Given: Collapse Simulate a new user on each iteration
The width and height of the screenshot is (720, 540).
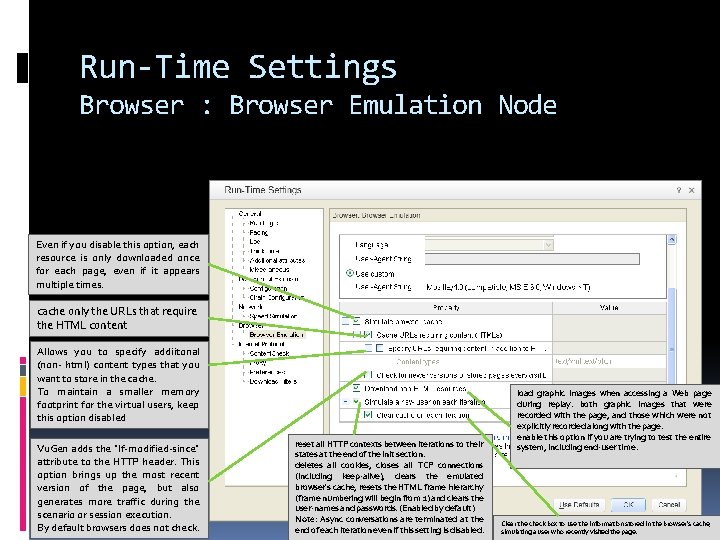Looking at the screenshot, I should click(x=345, y=402).
